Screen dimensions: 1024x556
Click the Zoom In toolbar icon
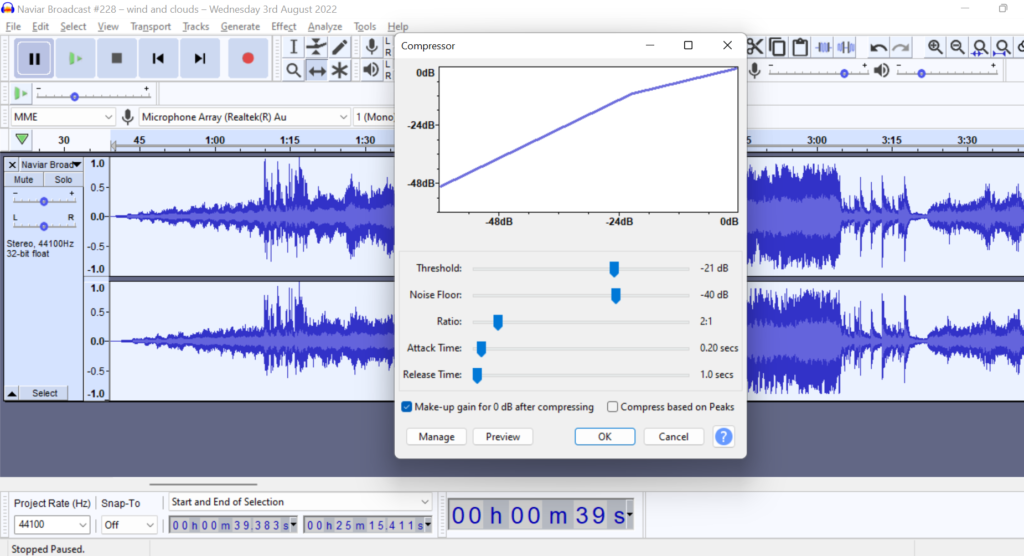tap(935, 47)
